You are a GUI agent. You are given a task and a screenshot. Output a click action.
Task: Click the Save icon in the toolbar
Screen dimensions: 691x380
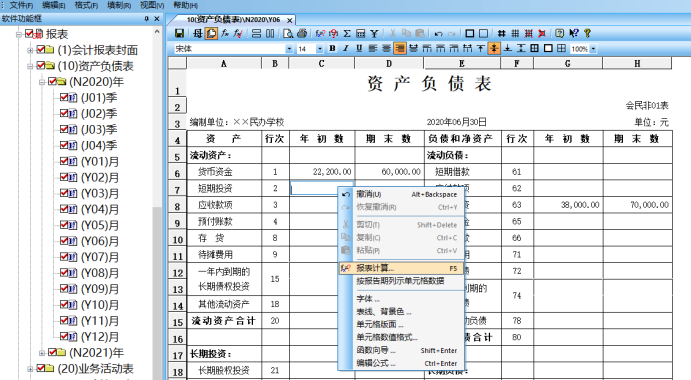click(x=179, y=34)
